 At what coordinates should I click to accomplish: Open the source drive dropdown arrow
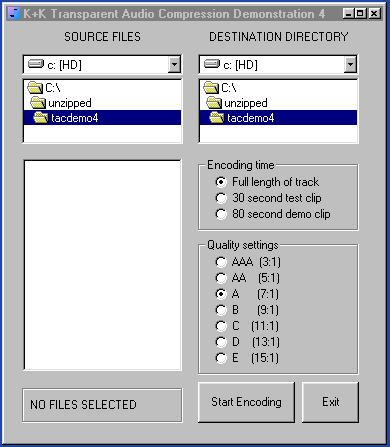coord(174,64)
